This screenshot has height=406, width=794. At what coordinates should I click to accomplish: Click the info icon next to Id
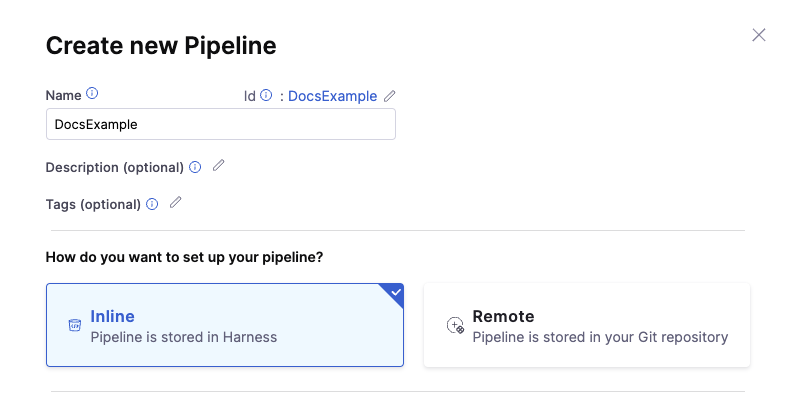[x=266, y=96]
